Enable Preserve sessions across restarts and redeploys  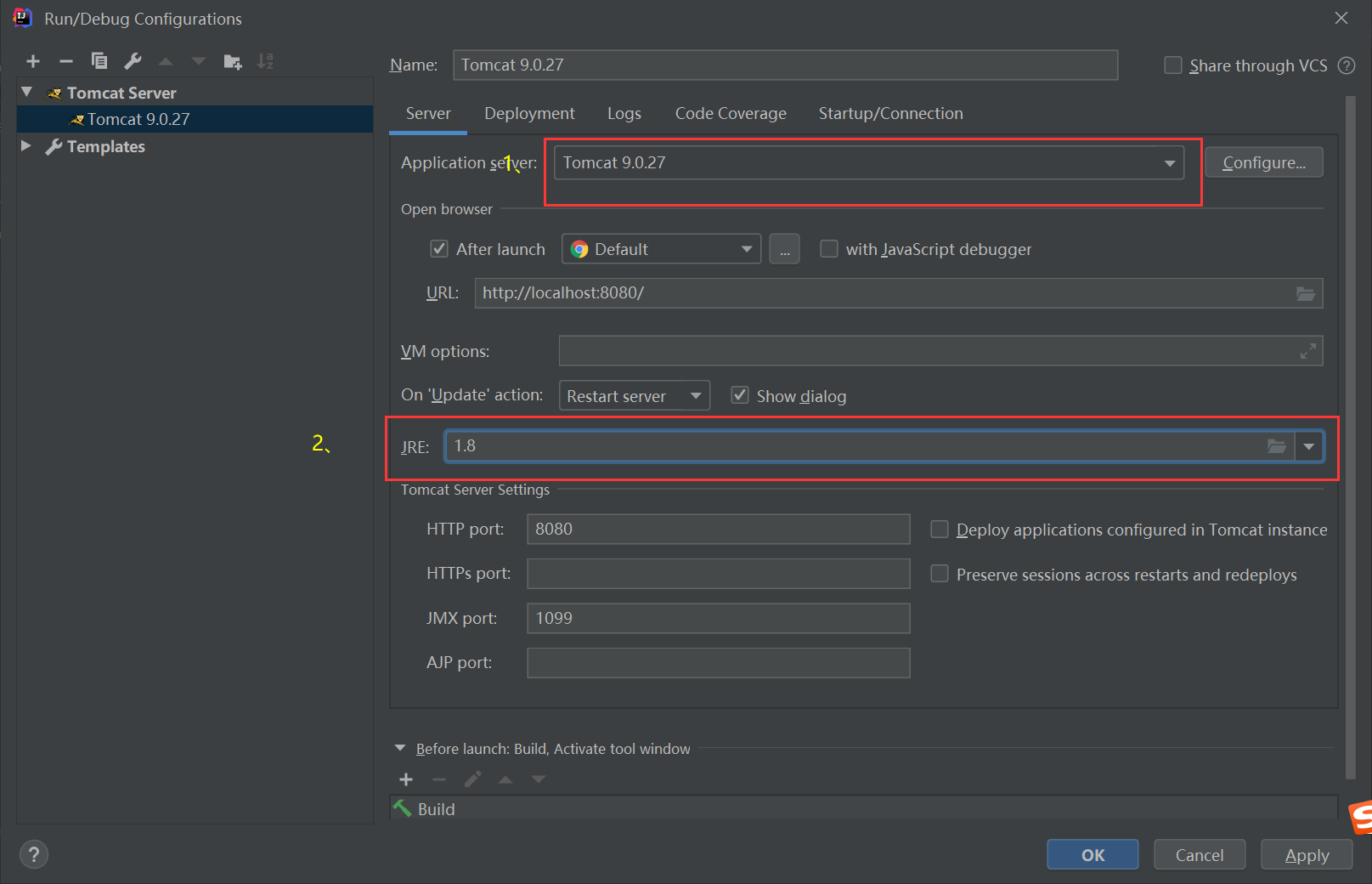[x=940, y=575]
